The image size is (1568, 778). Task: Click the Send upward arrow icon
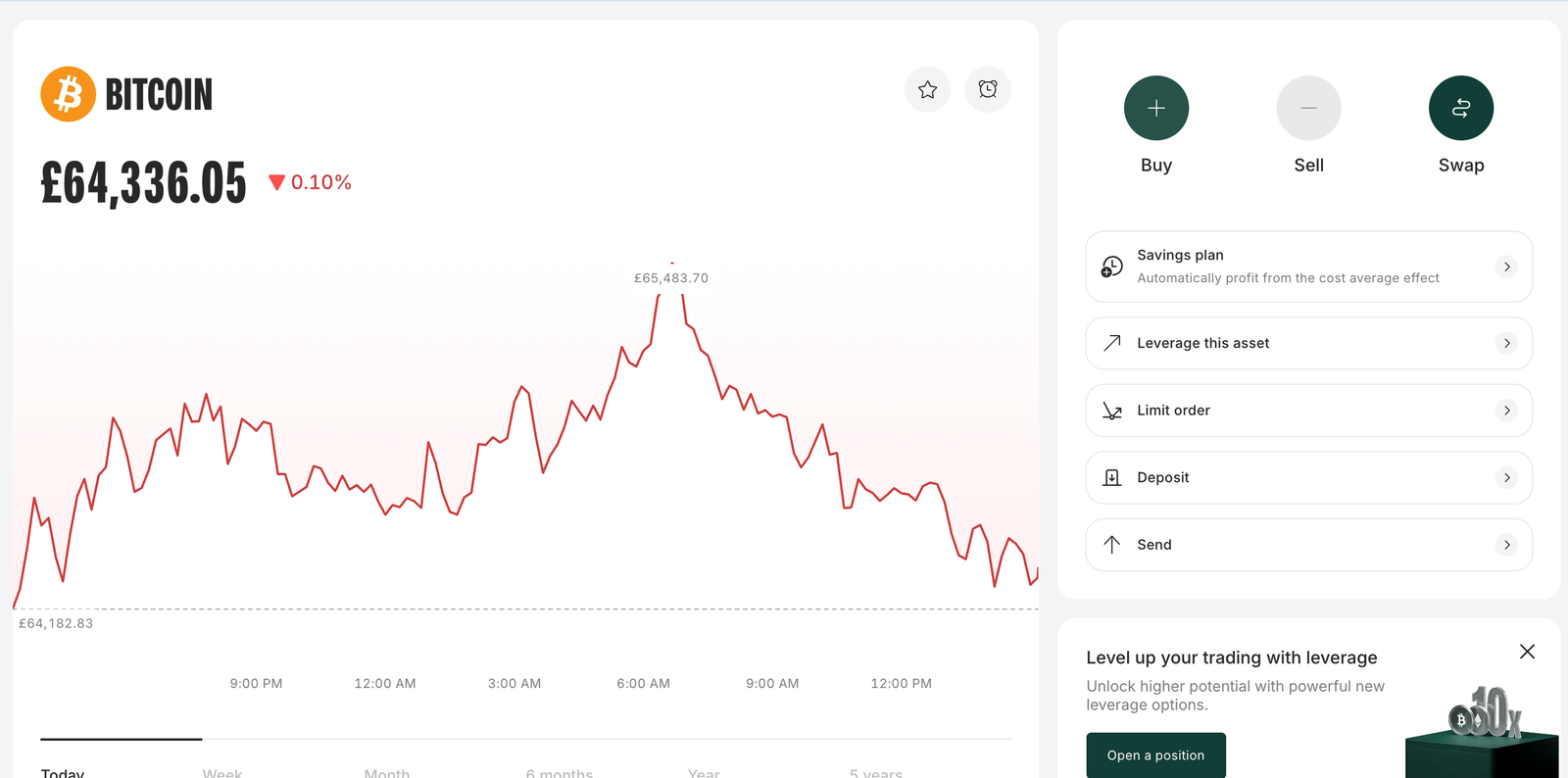[1111, 545]
